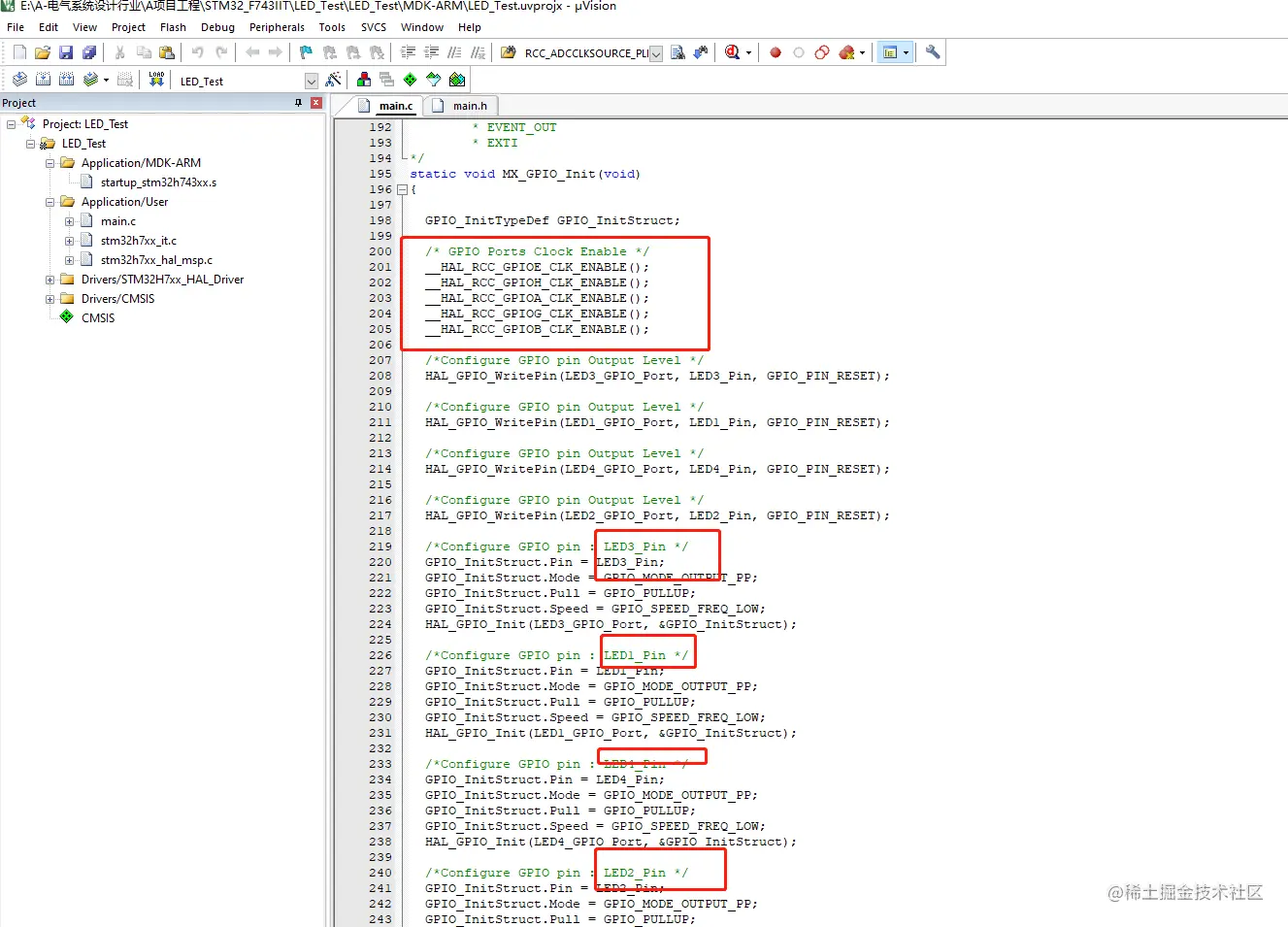Viewport: 1288px width, 927px height.
Task: Select the CMSIS component in the tree
Action: (98, 318)
